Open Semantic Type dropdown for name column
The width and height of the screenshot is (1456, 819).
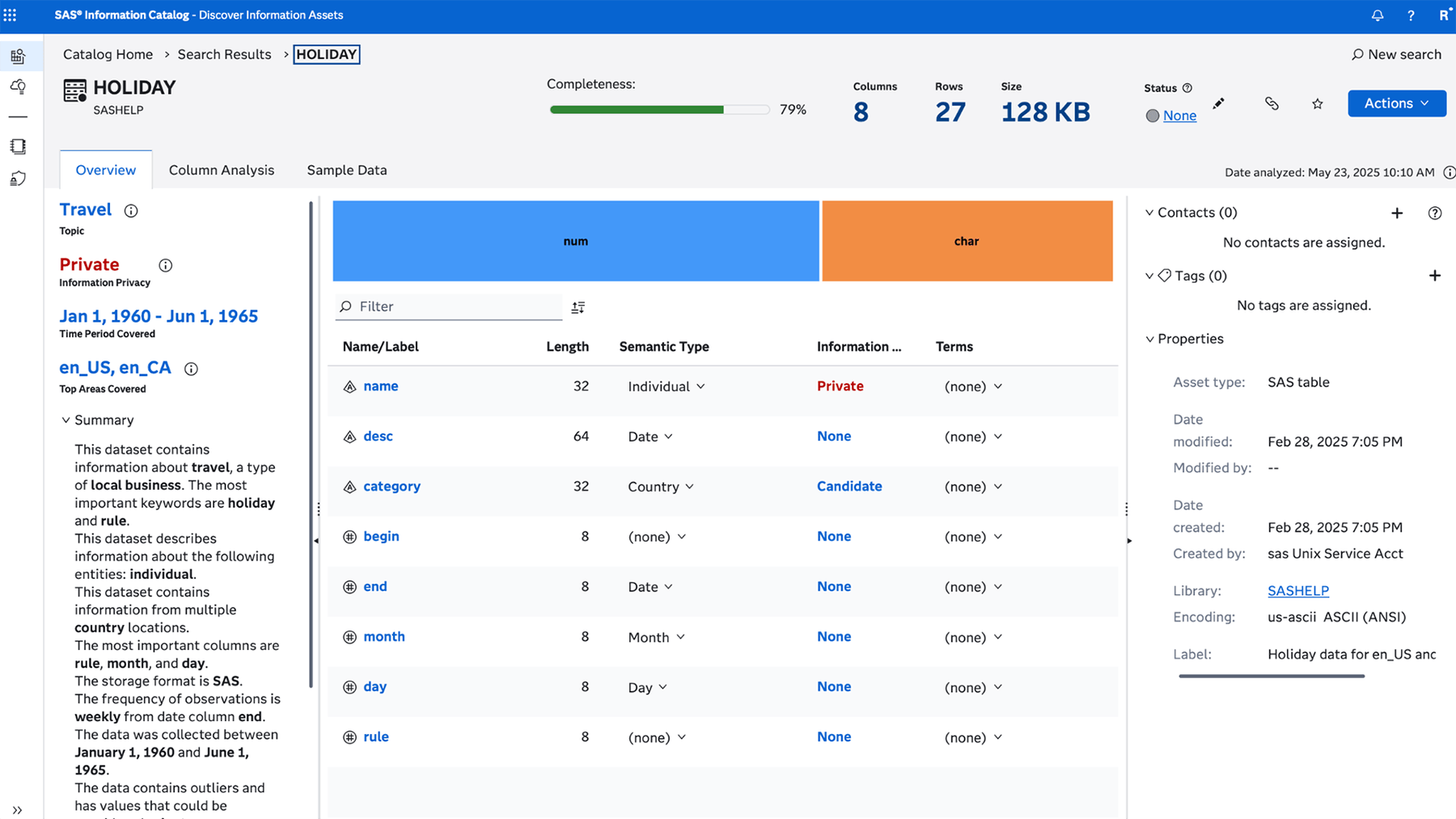click(667, 386)
